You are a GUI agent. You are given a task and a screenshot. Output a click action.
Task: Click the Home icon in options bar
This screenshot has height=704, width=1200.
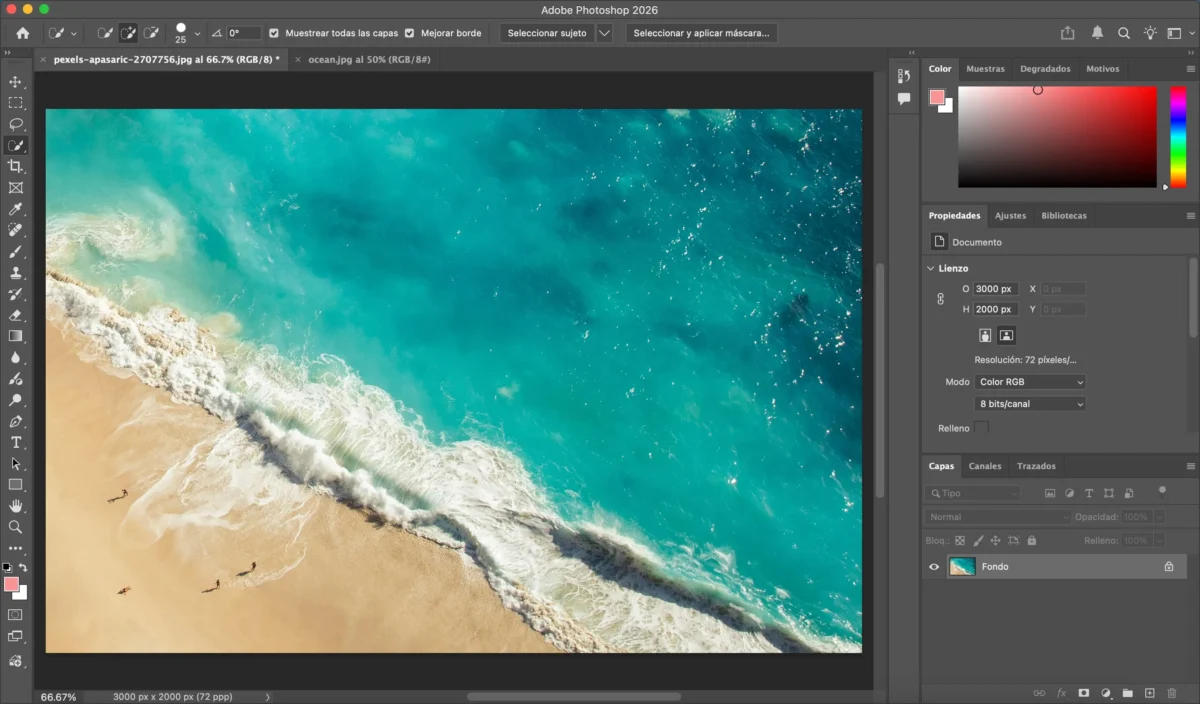(x=23, y=33)
